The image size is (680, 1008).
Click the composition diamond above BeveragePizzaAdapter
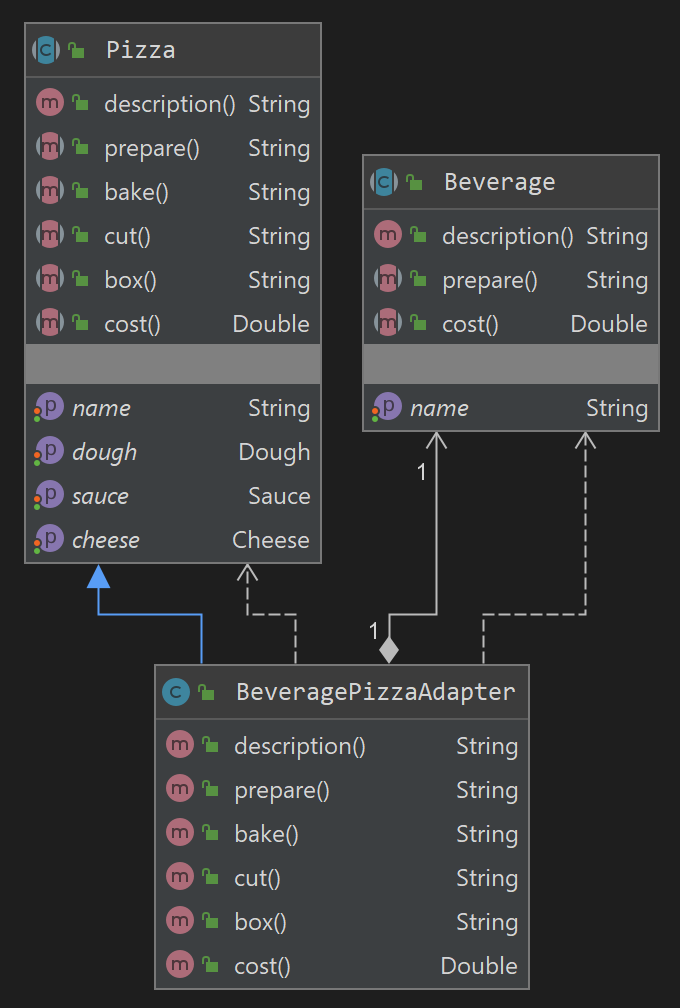click(x=389, y=649)
